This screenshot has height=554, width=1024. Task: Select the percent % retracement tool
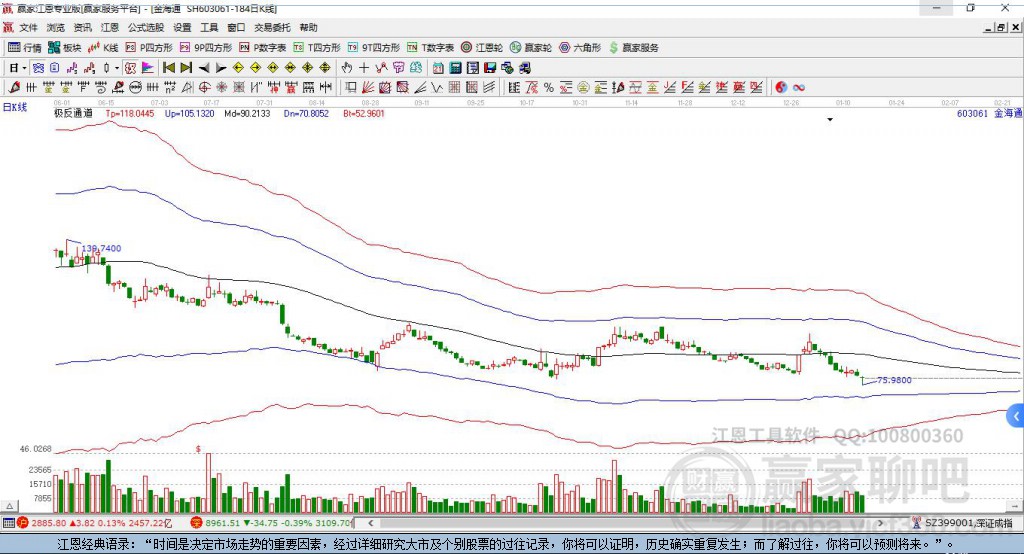549,88
